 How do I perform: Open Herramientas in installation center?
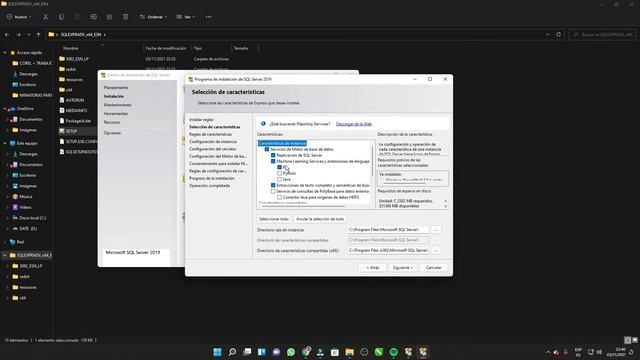pyautogui.click(x=116, y=113)
